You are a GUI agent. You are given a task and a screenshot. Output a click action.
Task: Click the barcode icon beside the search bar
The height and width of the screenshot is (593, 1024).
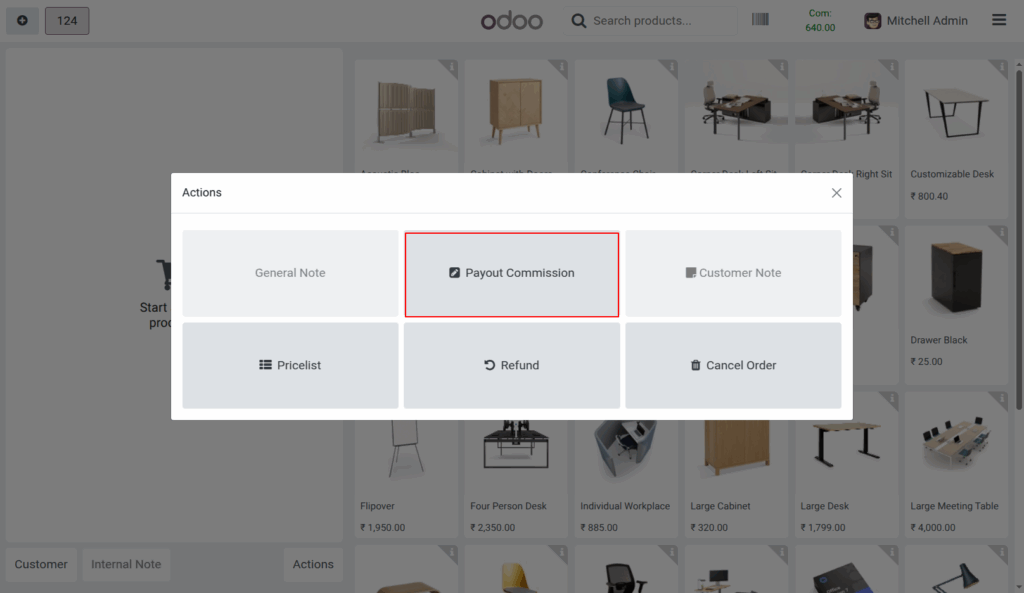pos(760,18)
